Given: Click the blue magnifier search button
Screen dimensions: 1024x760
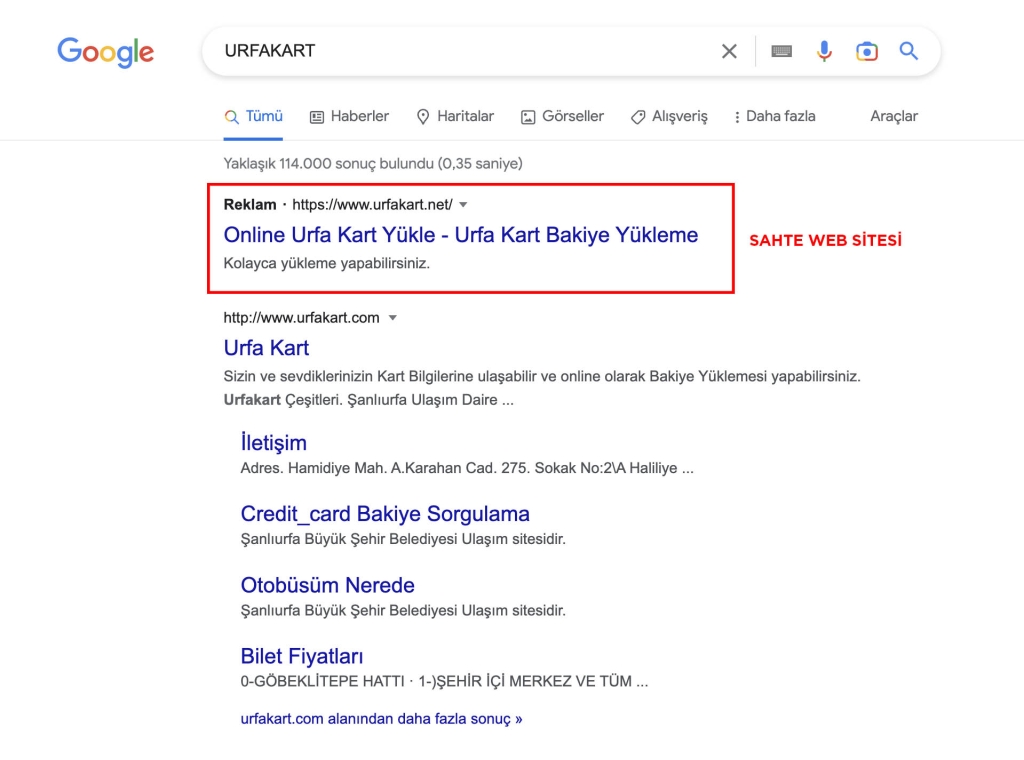Looking at the screenshot, I should point(908,50).
